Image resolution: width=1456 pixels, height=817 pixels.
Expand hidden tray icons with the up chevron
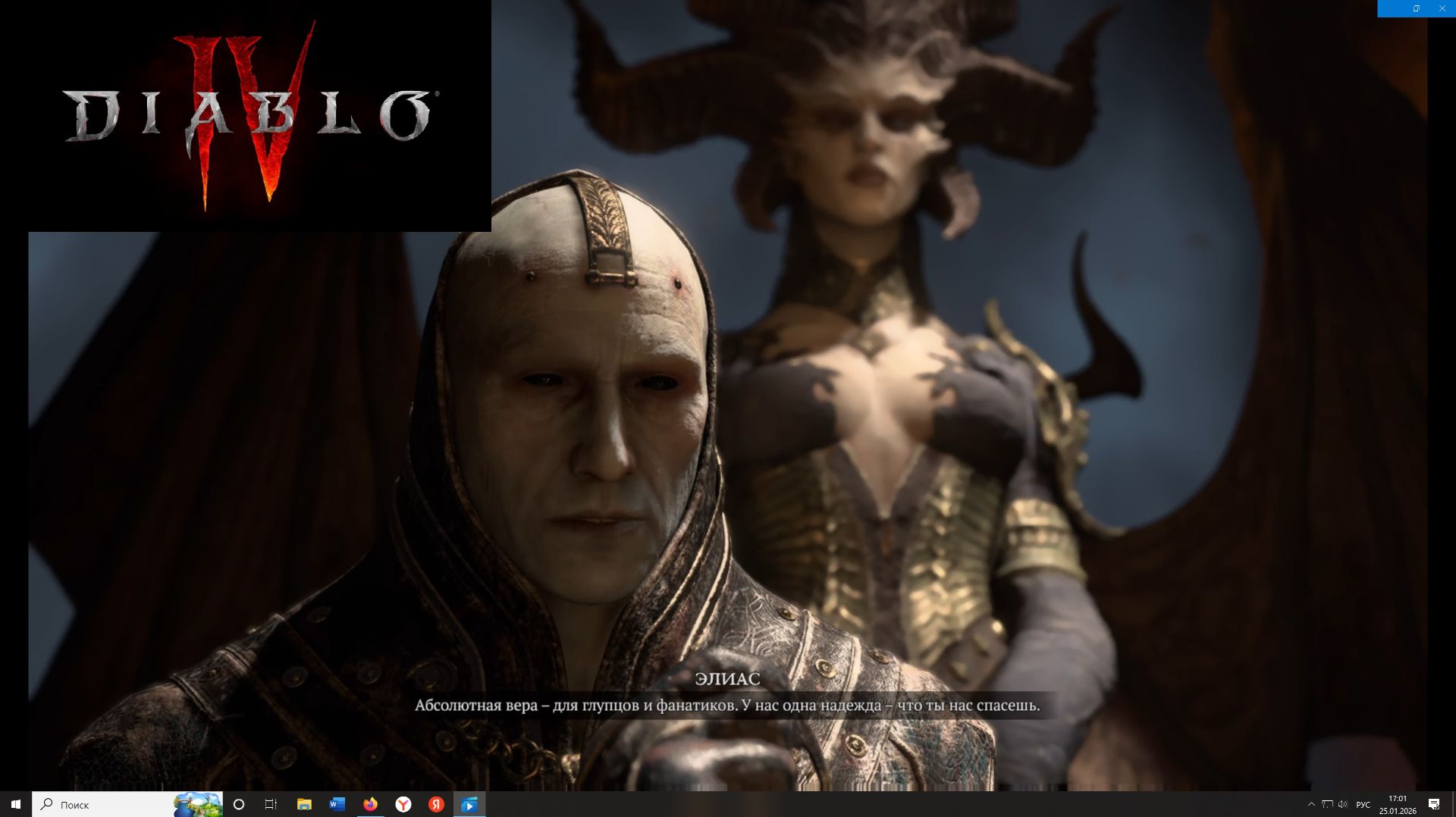point(1311,805)
